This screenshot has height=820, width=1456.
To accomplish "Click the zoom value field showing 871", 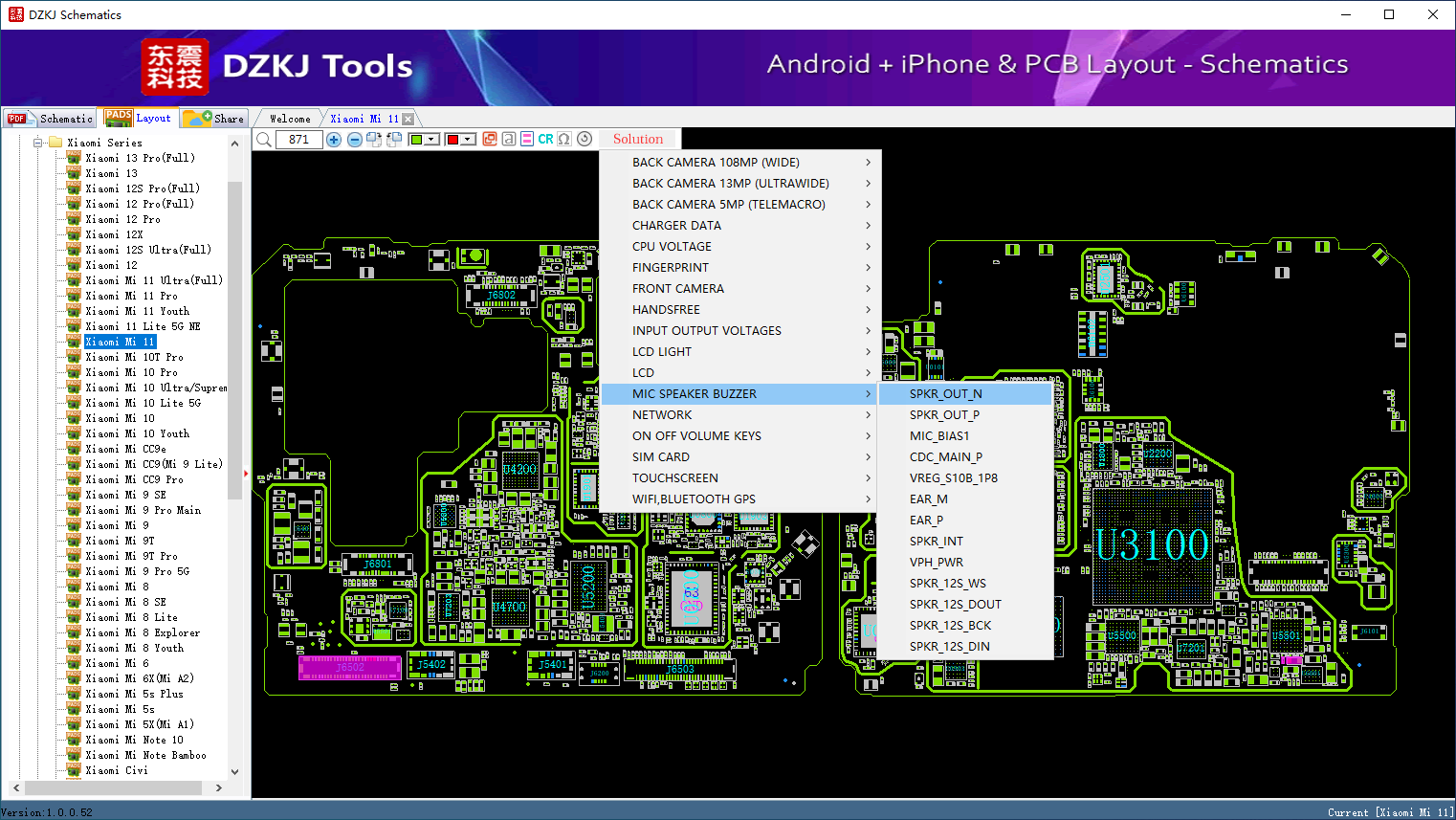I will pos(298,140).
